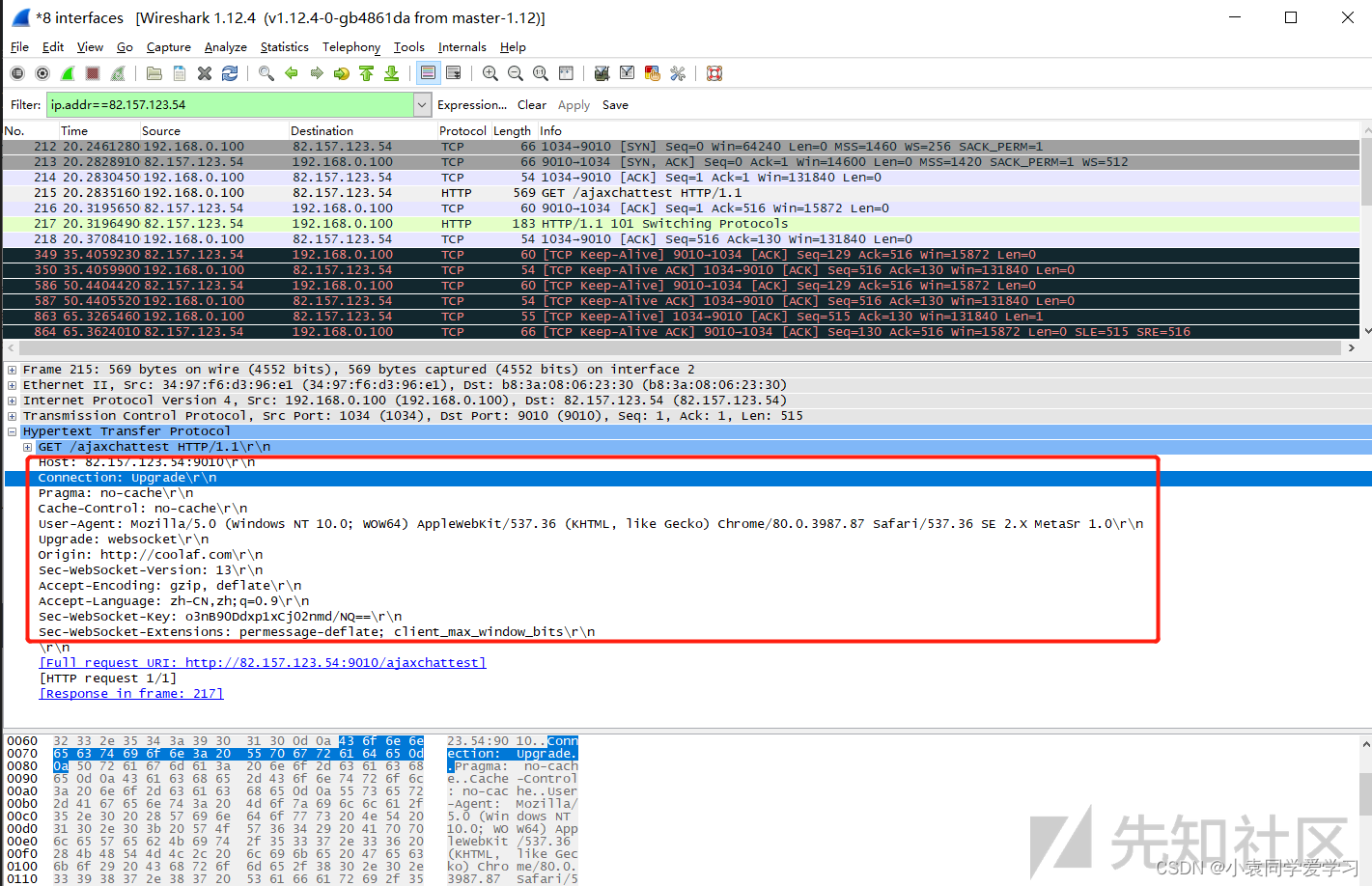1372x886 pixels.
Task: Select Origin: http://coolaf.com line
Action: (151, 555)
